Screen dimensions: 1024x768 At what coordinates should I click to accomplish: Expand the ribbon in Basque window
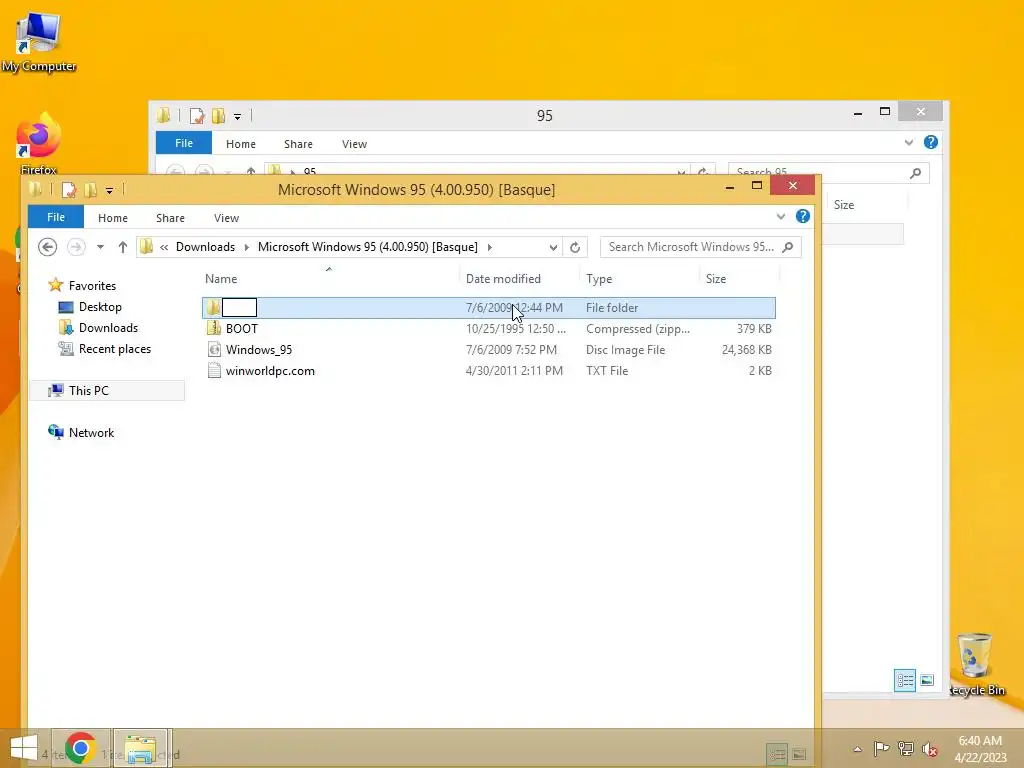pos(781,216)
